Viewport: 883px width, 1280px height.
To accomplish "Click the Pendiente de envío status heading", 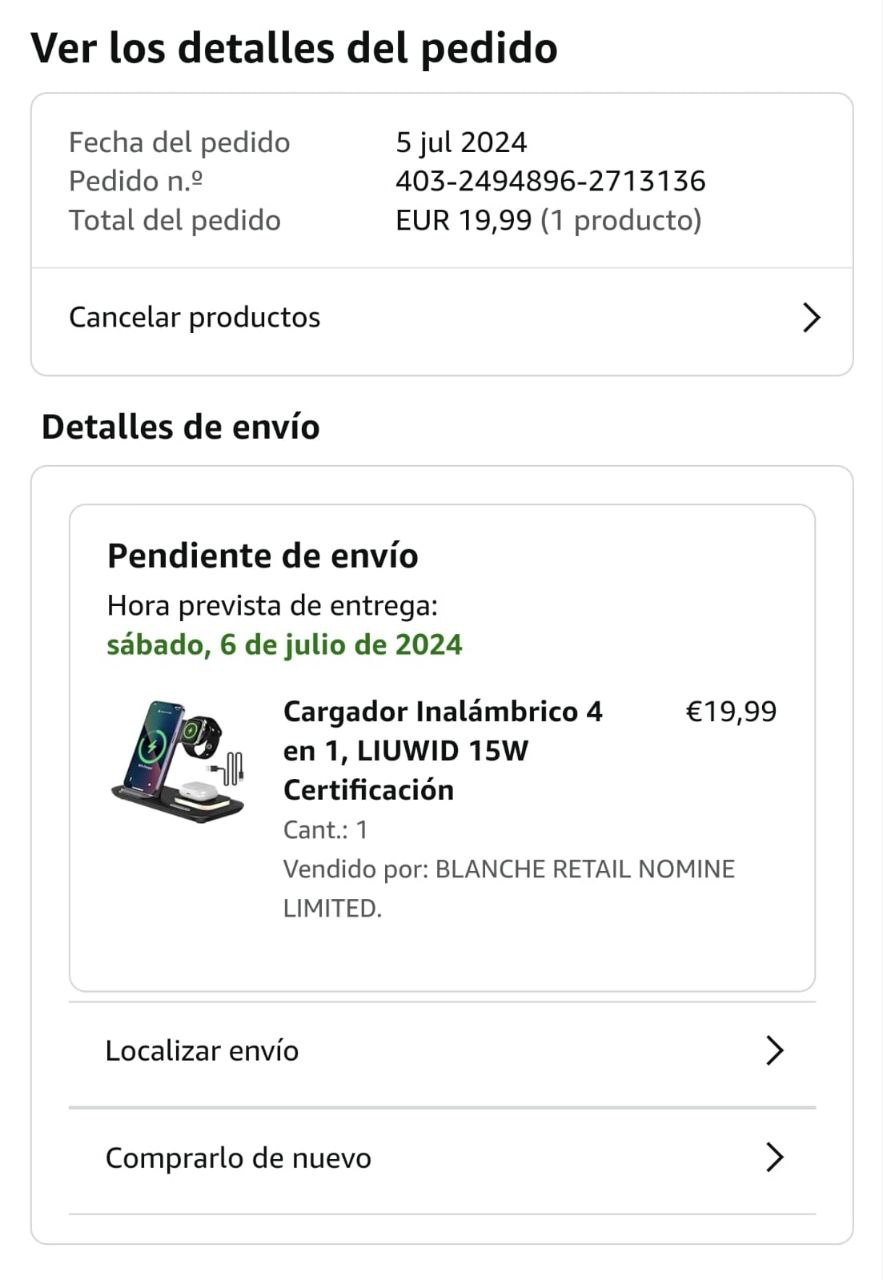I will 263,555.
